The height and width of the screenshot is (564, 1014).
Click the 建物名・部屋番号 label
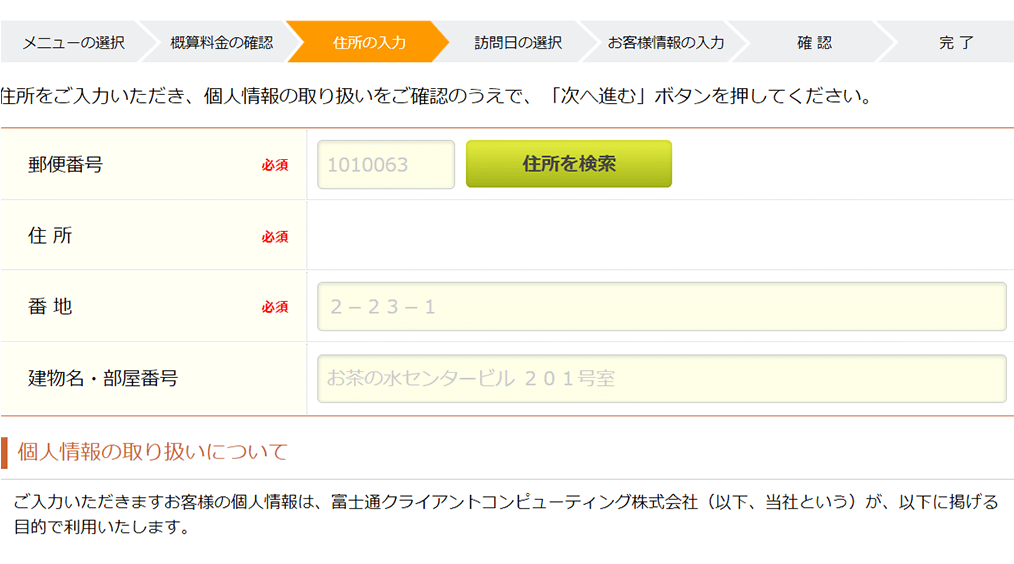coord(103,379)
